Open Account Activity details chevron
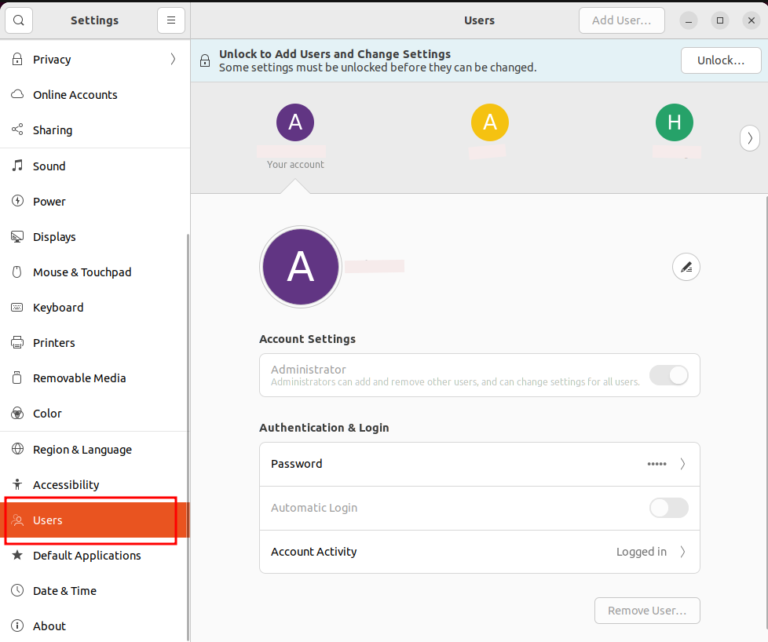 pyautogui.click(x=683, y=552)
